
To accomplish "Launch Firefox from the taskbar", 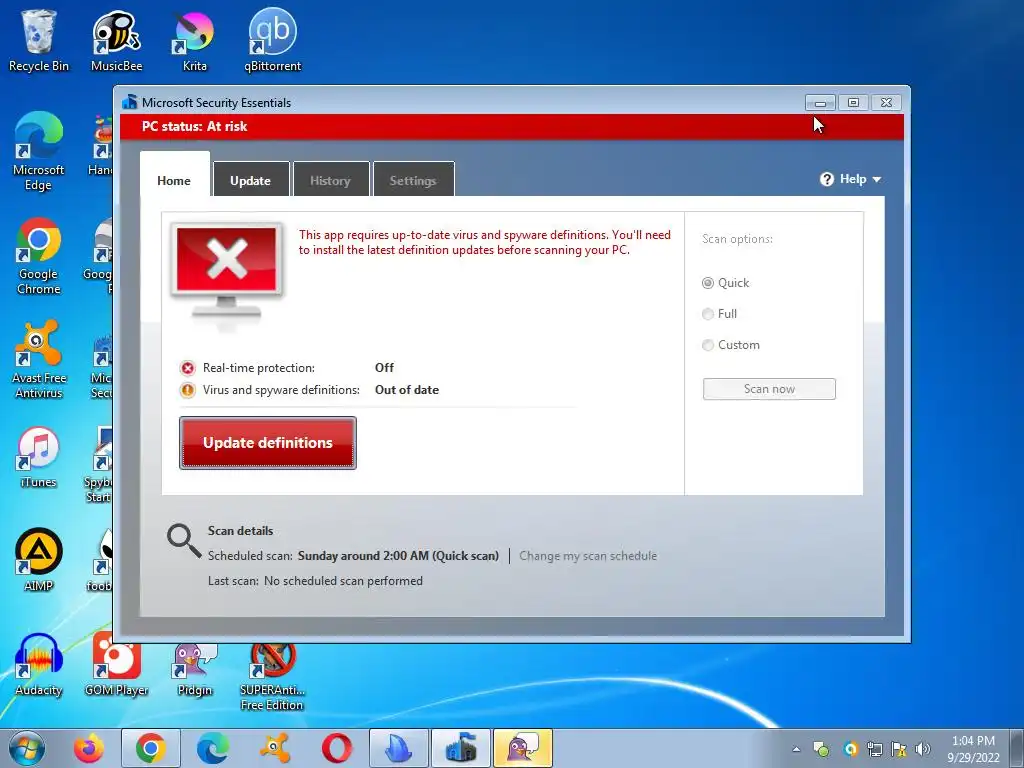I will pos(89,748).
